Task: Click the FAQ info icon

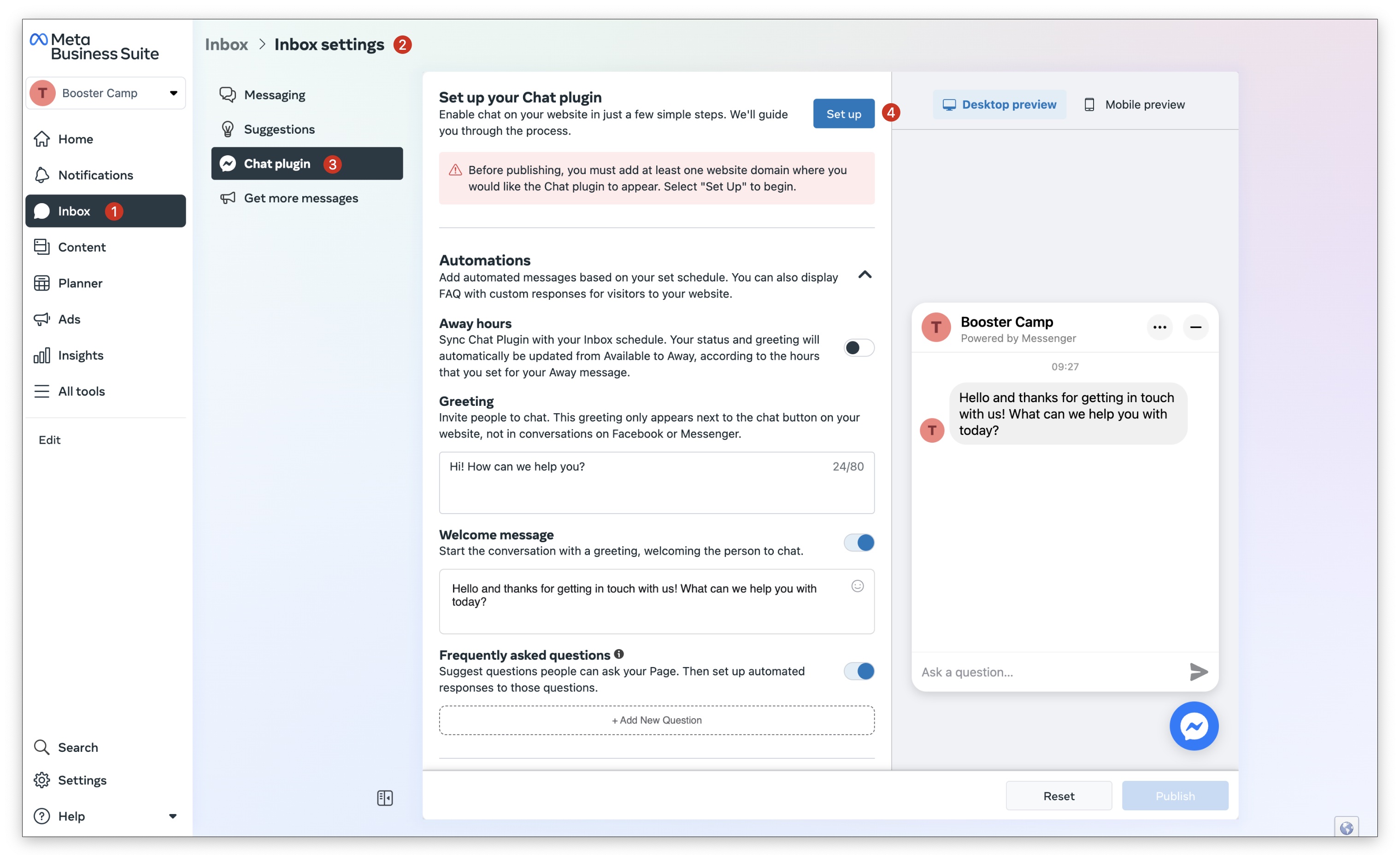Action: click(619, 654)
